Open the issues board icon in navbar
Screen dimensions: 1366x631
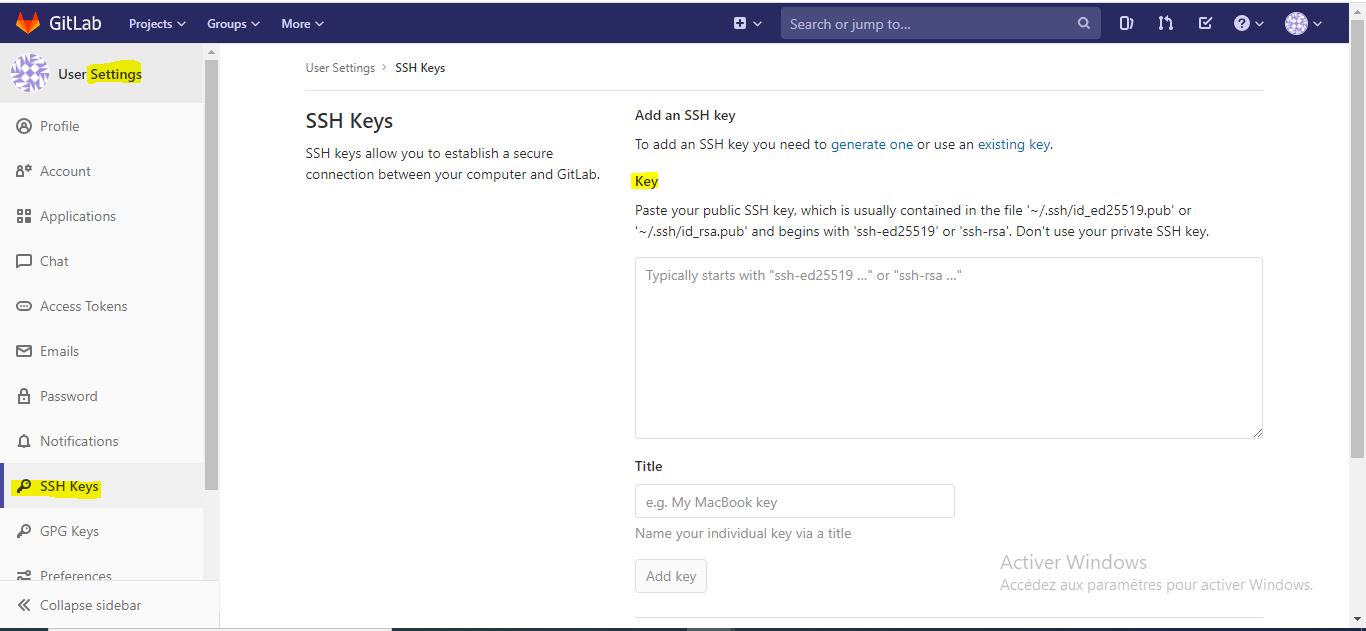(1126, 23)
